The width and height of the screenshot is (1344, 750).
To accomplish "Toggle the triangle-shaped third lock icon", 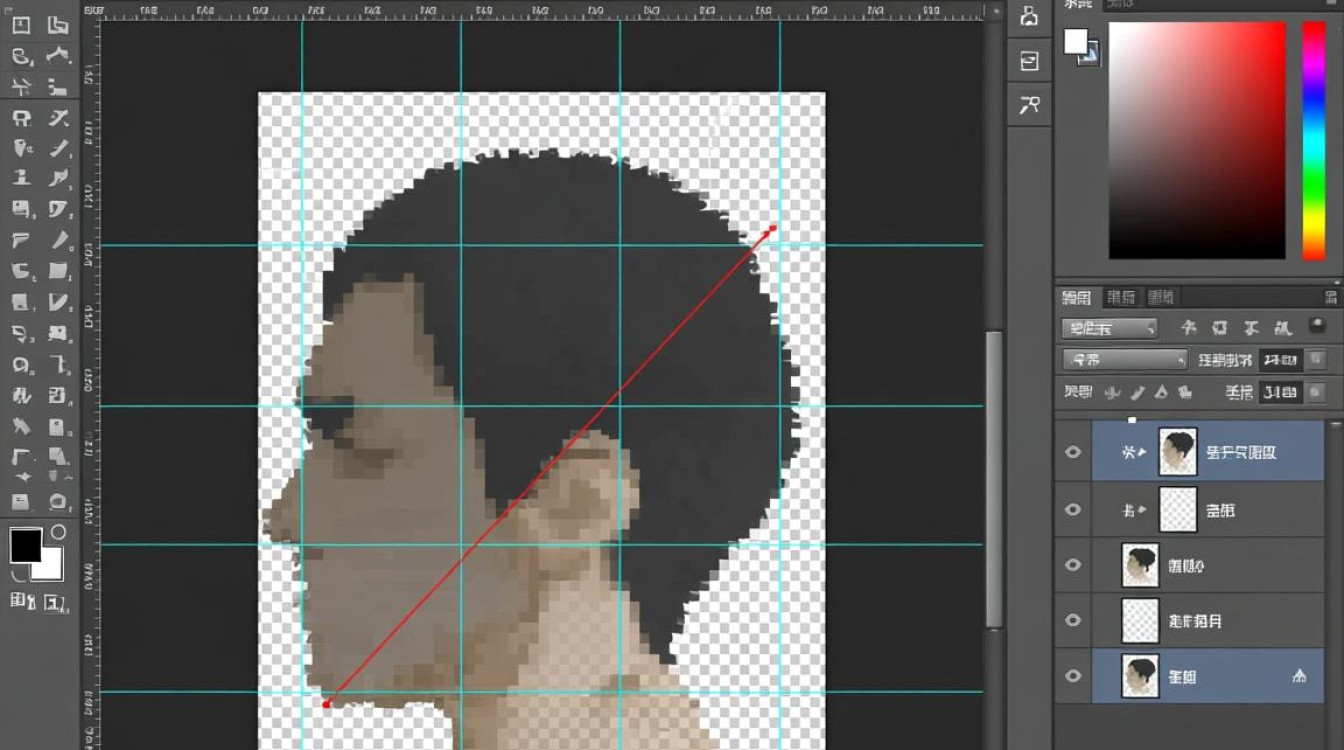I will [1162, 392].
